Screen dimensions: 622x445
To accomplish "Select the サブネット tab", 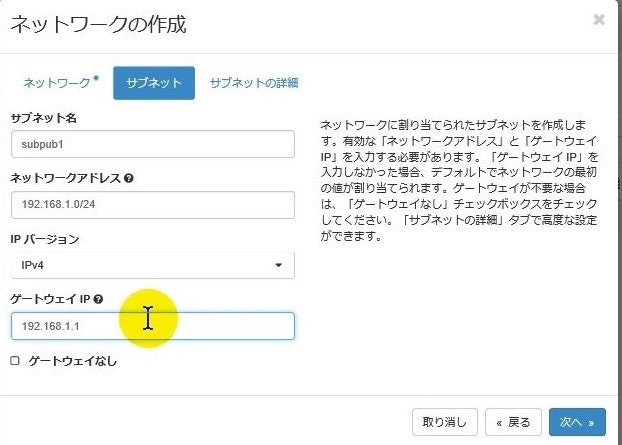I will pos(154,83).
